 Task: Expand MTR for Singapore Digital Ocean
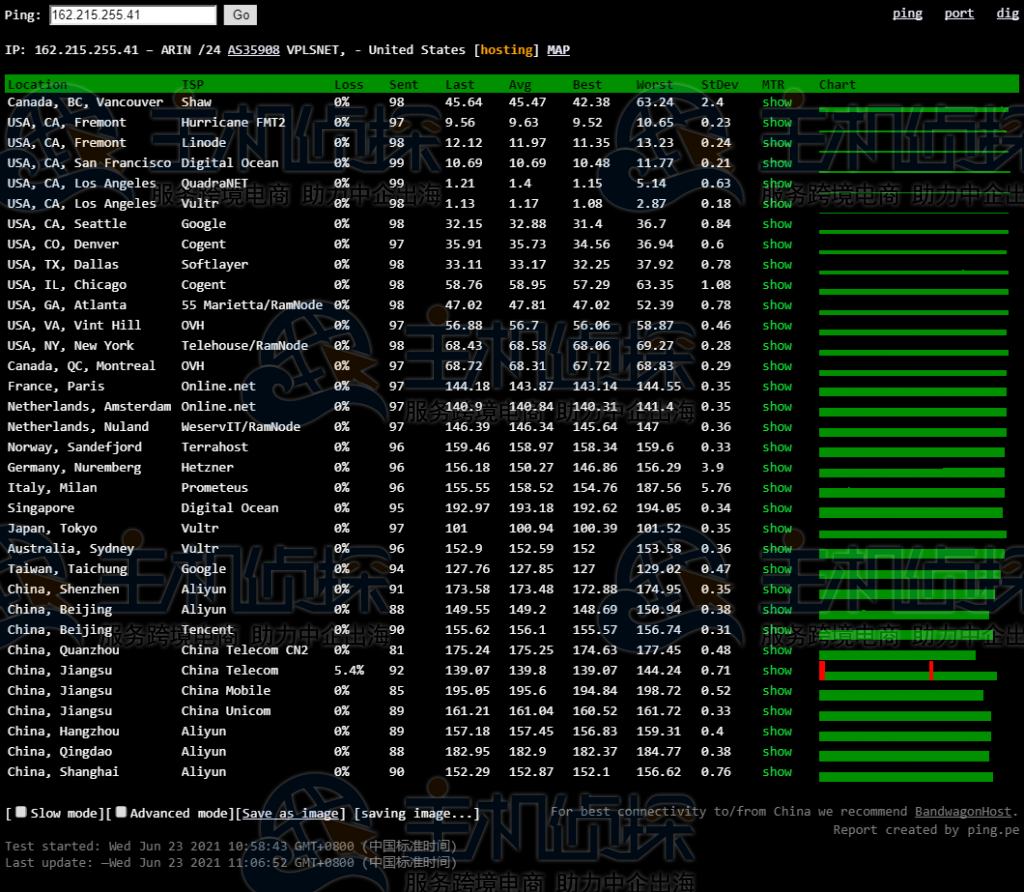click(776, 508)
